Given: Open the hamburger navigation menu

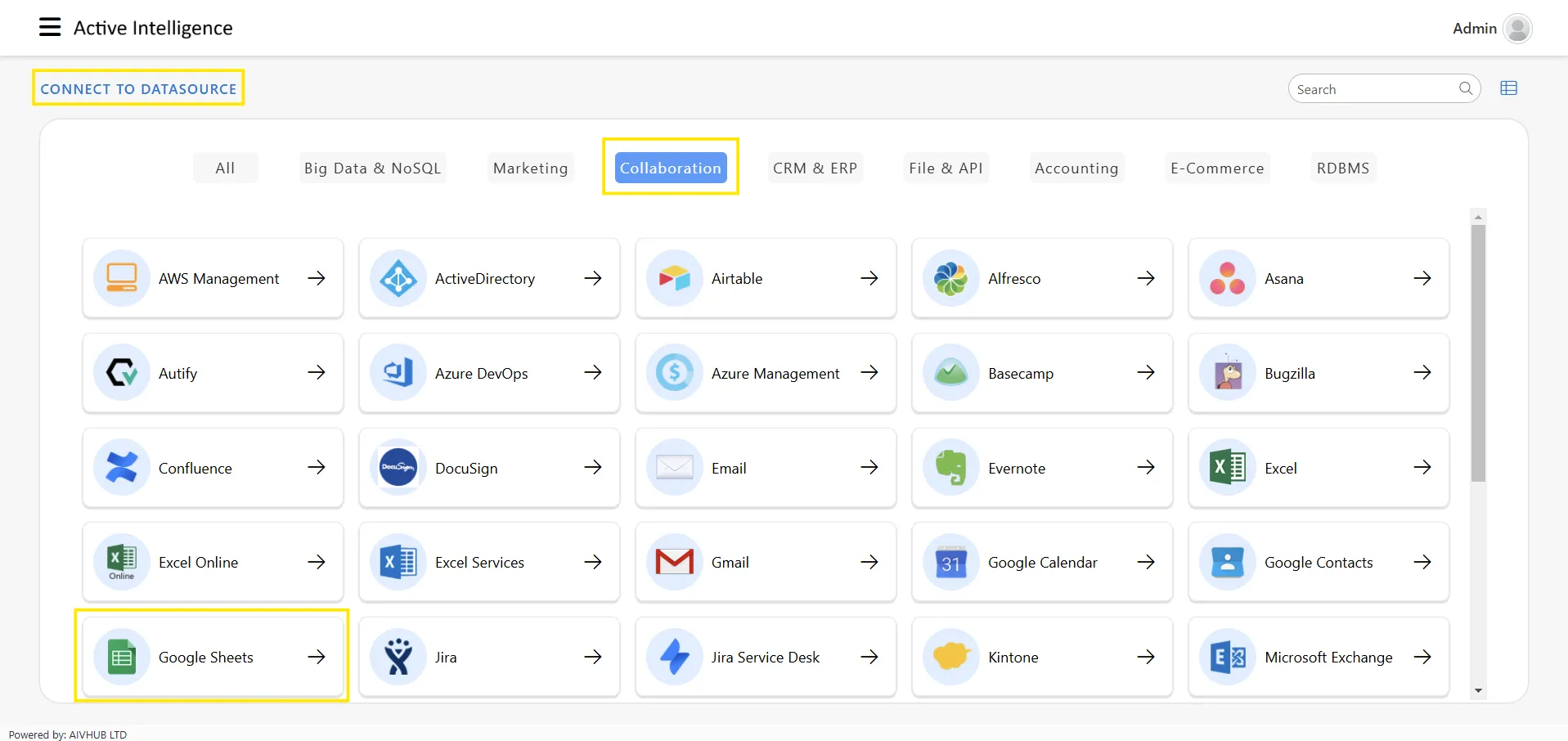Looking at the screenshot, I should pos(50,28).
